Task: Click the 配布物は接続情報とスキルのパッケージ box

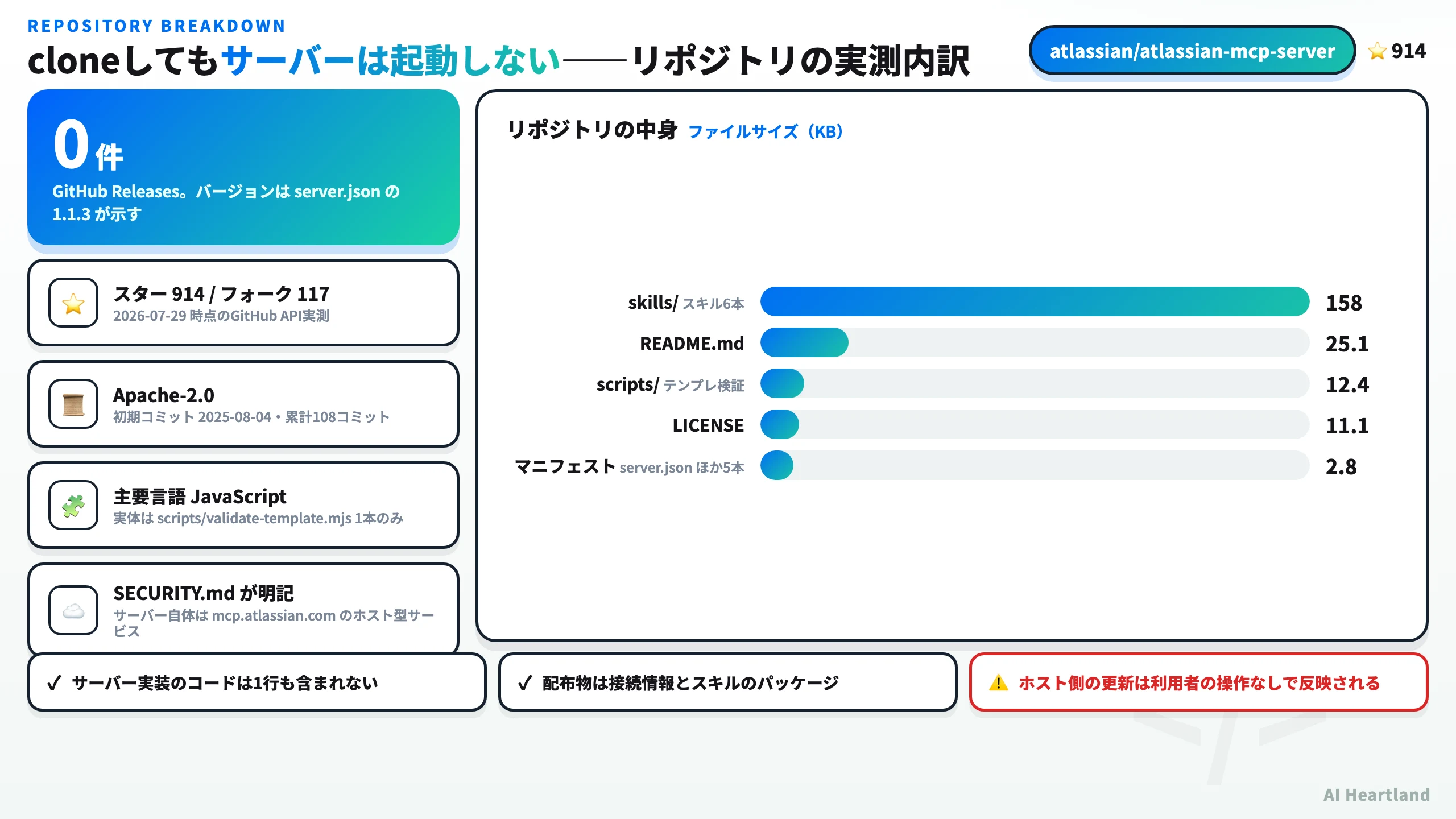Action: pos(728,682)
